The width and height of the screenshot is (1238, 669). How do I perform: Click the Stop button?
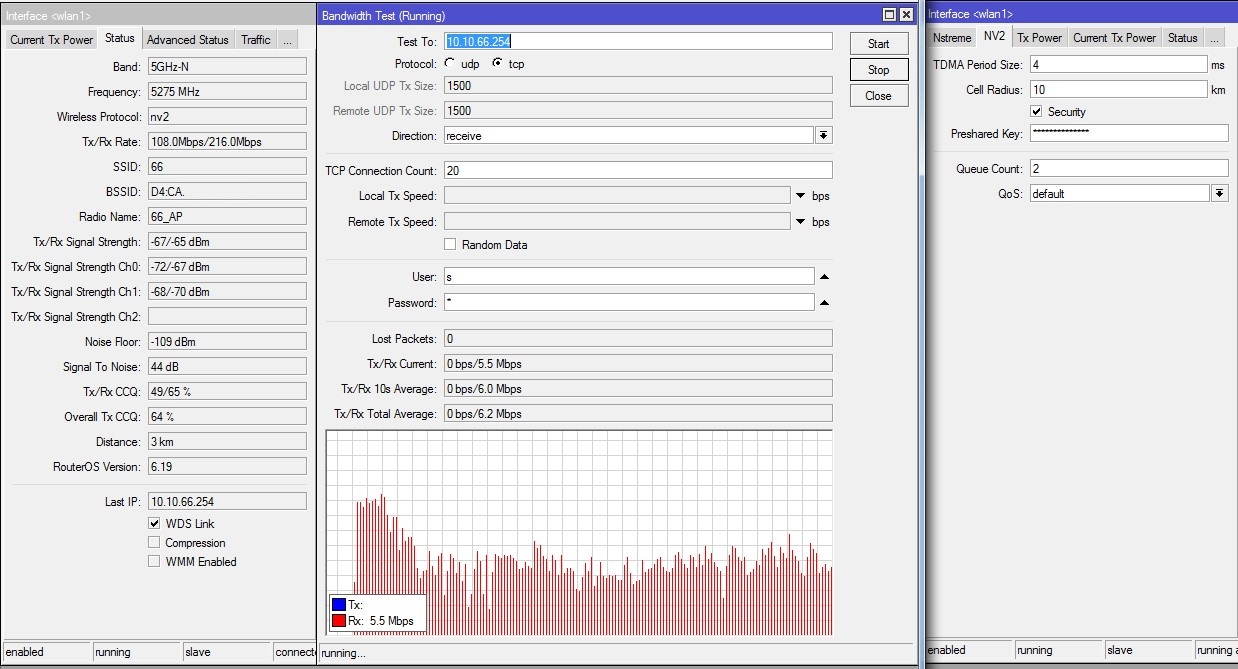(878, 70)
